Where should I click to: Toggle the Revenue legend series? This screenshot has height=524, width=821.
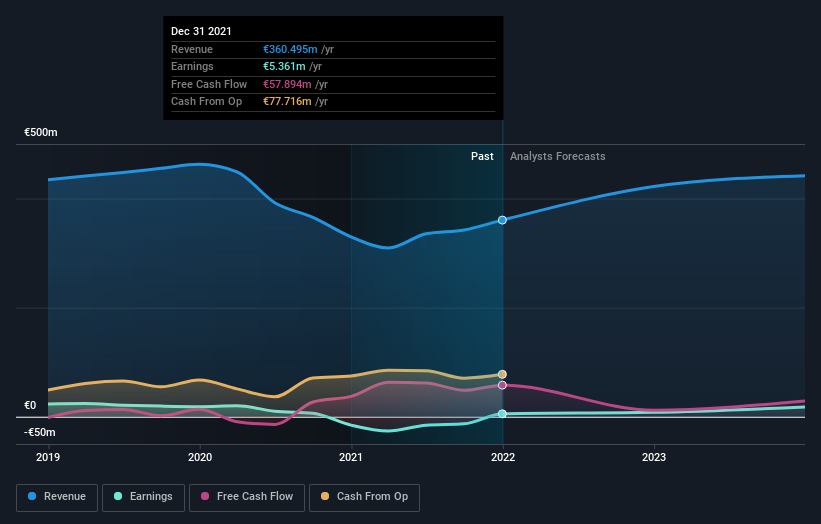tap(57, 497)
